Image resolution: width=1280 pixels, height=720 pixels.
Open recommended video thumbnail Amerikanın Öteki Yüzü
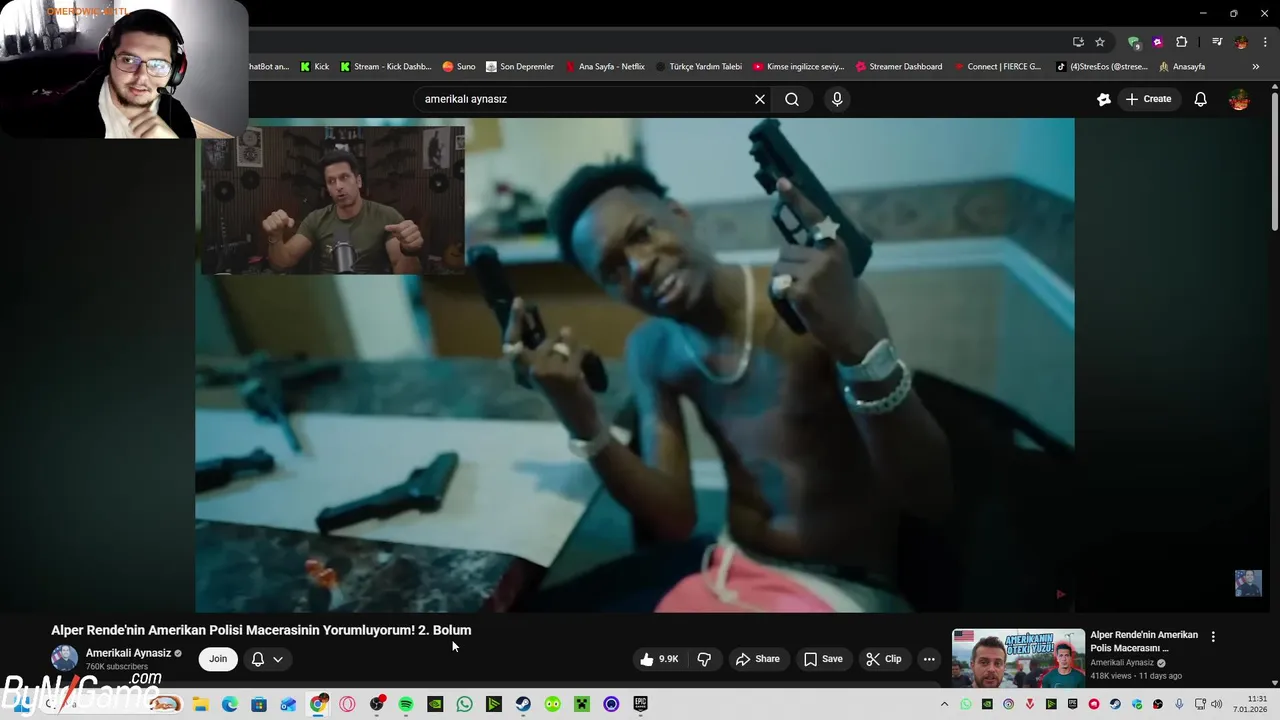click(x=1018, y=658)
